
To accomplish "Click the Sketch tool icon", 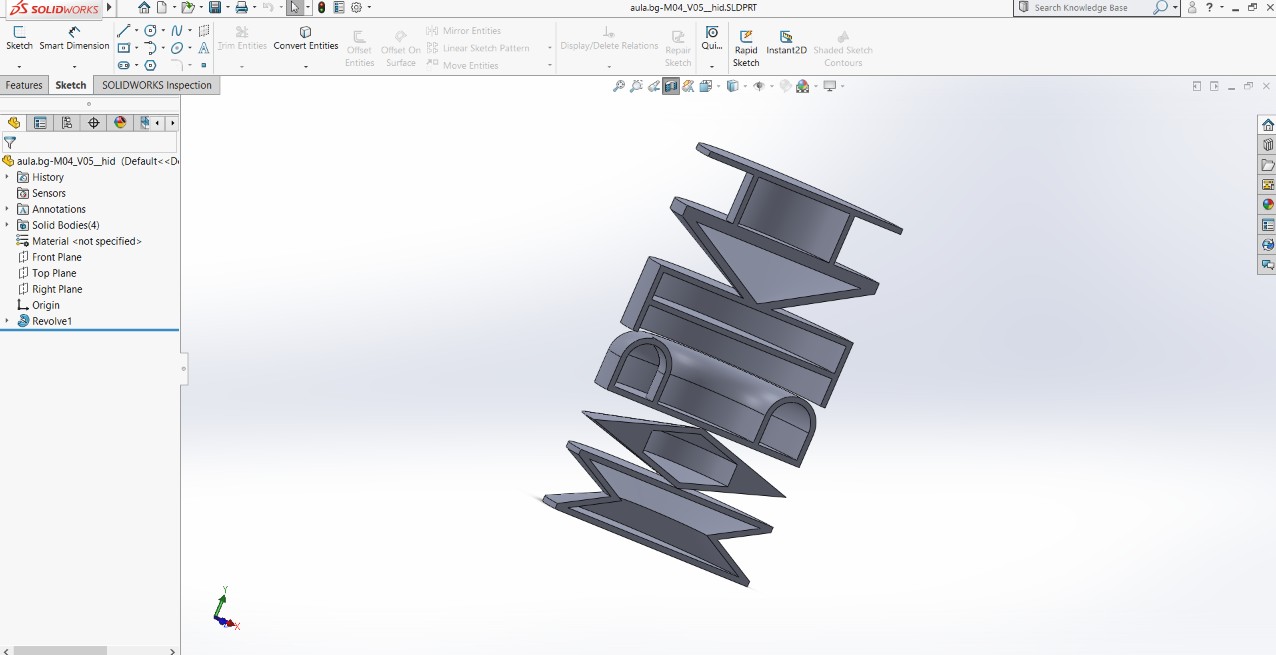I will click(19, 38).
